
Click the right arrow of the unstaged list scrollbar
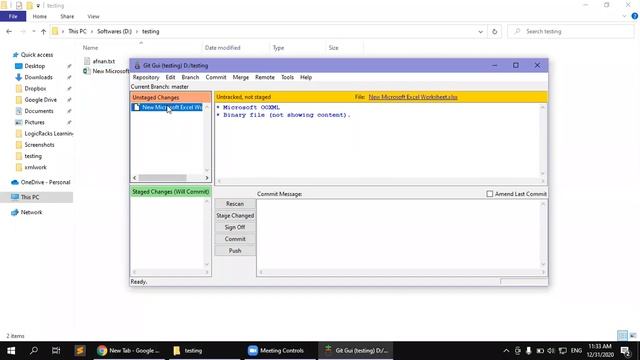pos(207,178)
